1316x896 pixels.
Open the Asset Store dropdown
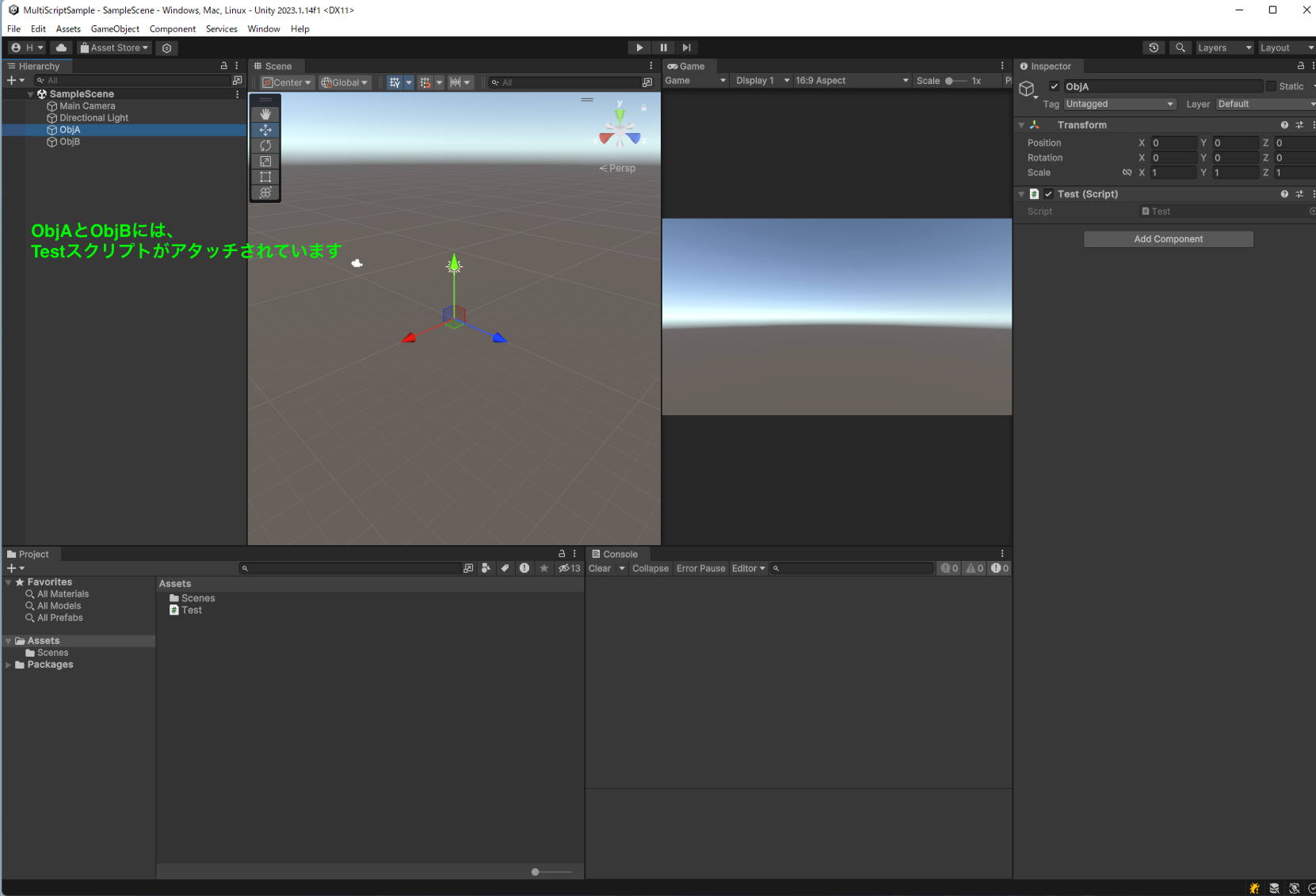(x=114, y=48)
